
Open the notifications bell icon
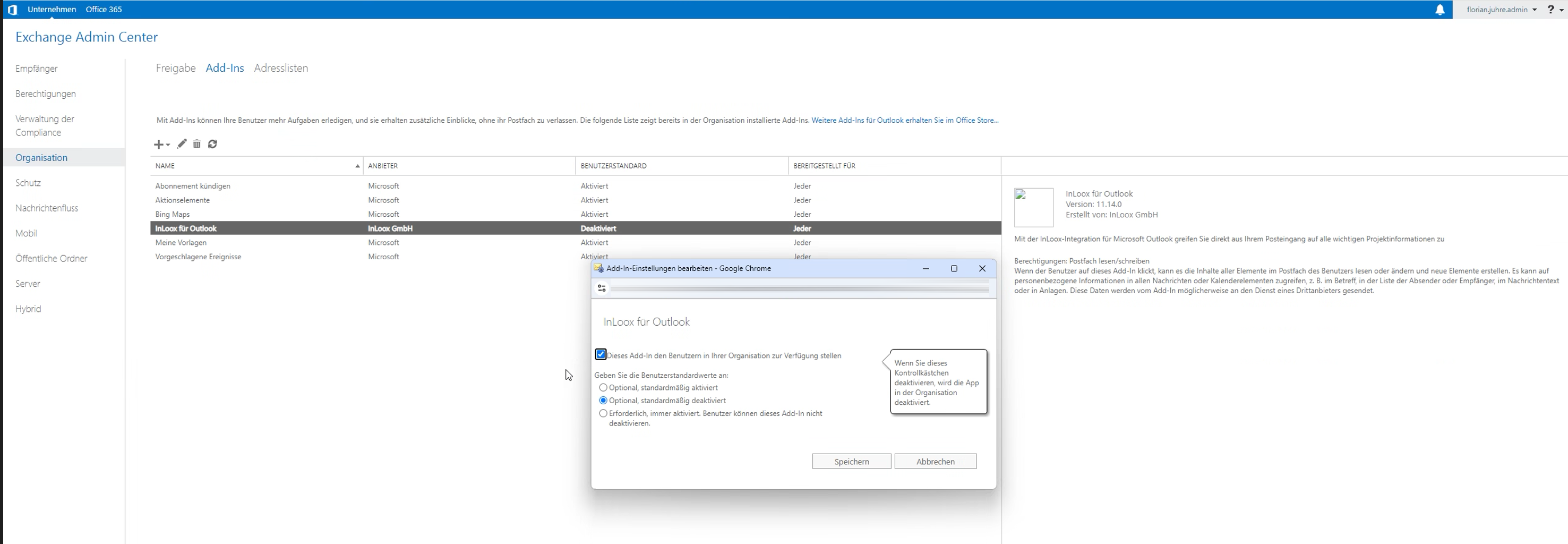pyautogui.click(x=1440, y=10)
